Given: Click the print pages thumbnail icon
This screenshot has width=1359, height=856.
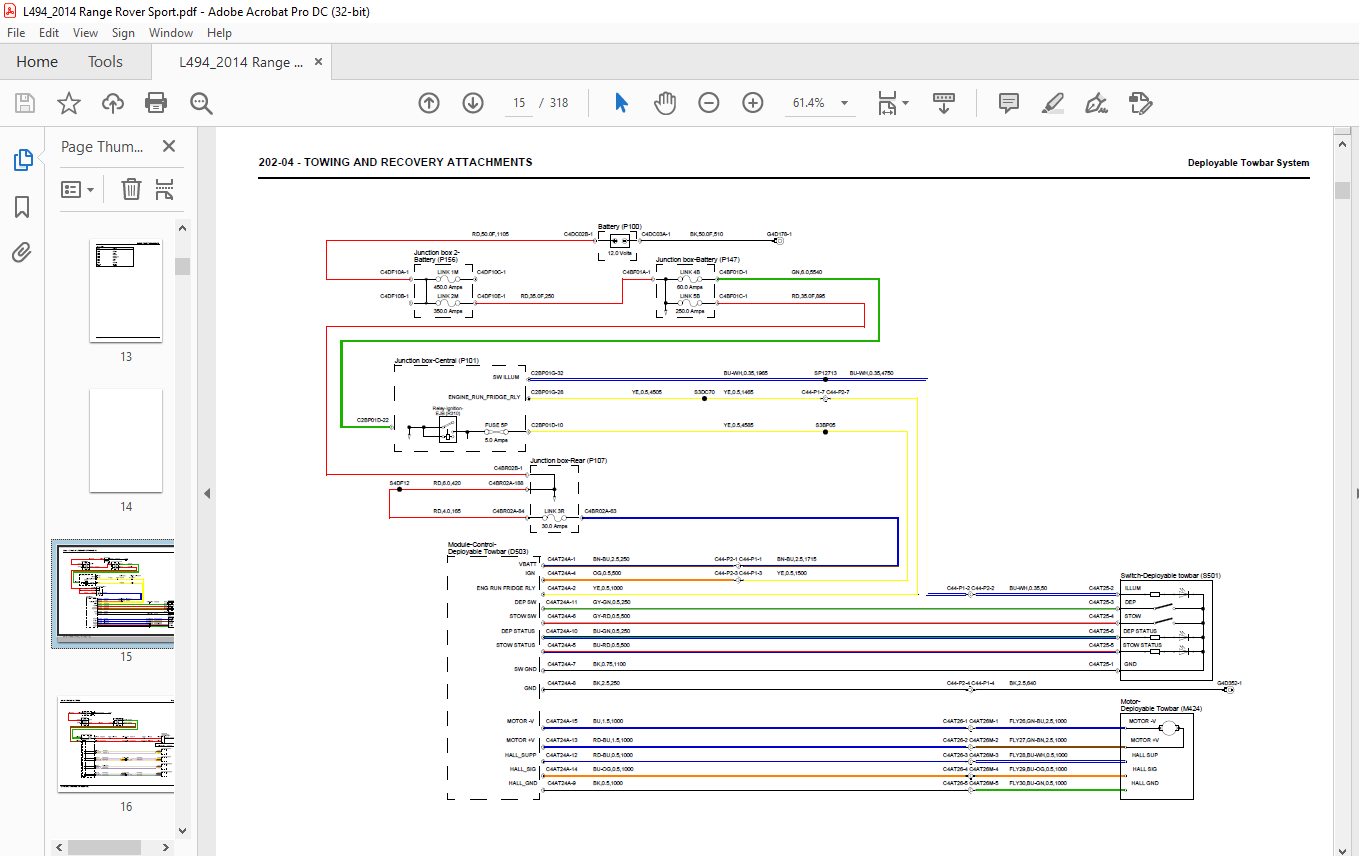Looking at the screenshot, I should tap(165, 189).
